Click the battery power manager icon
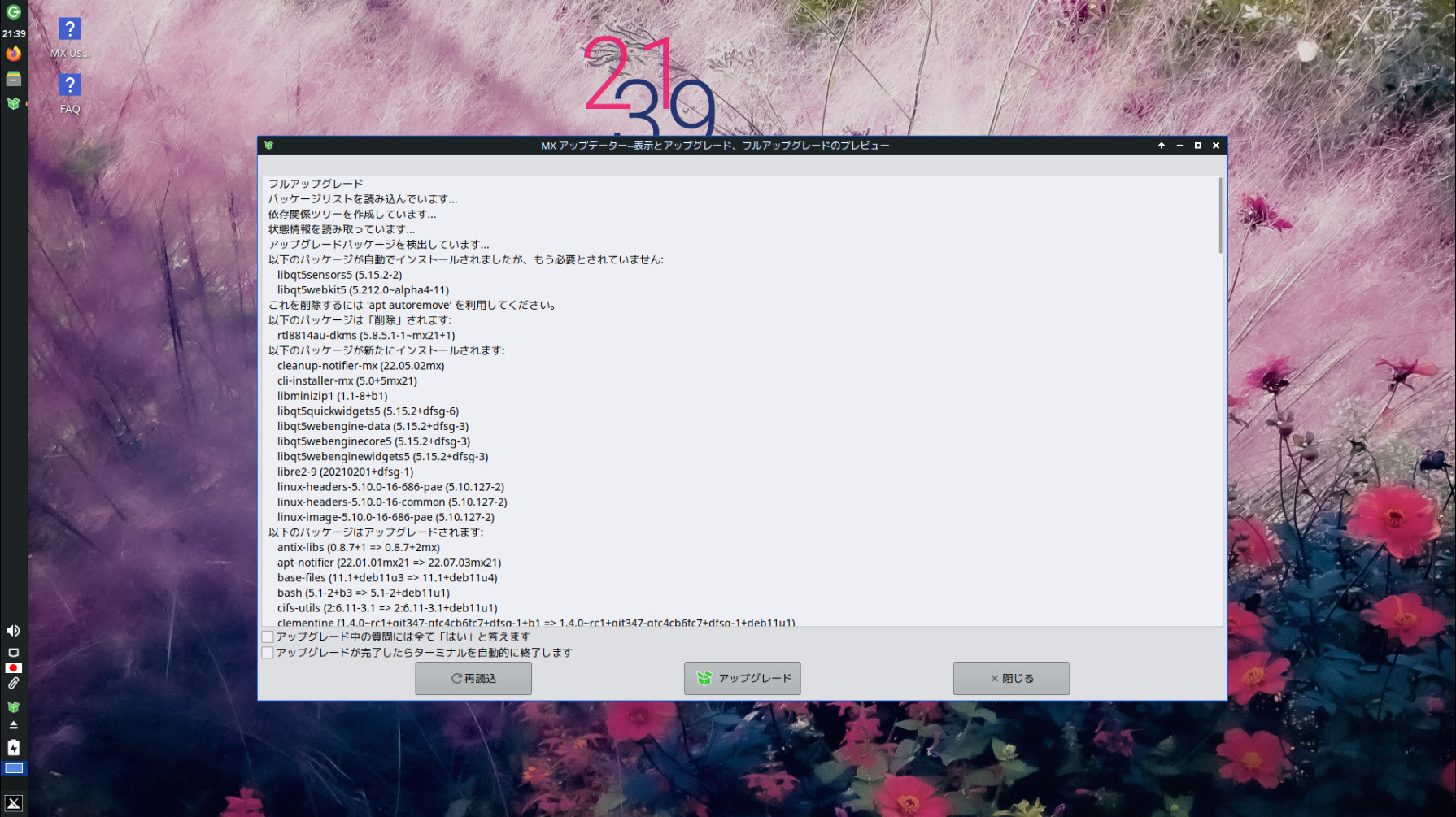This screenshot has height=817, width=1456. click(x=14, y=748)
